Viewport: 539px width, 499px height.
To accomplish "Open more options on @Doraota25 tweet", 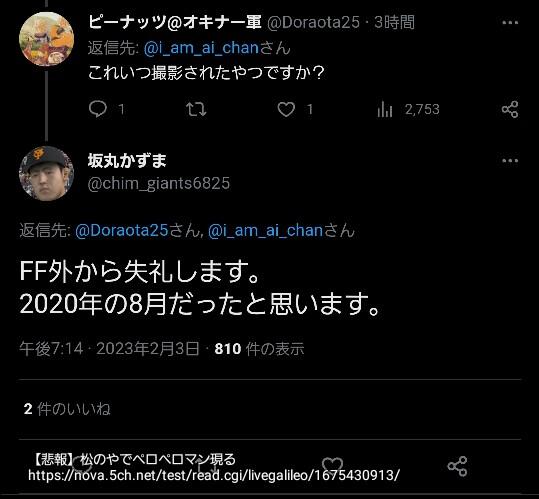I will click(510, 23).
